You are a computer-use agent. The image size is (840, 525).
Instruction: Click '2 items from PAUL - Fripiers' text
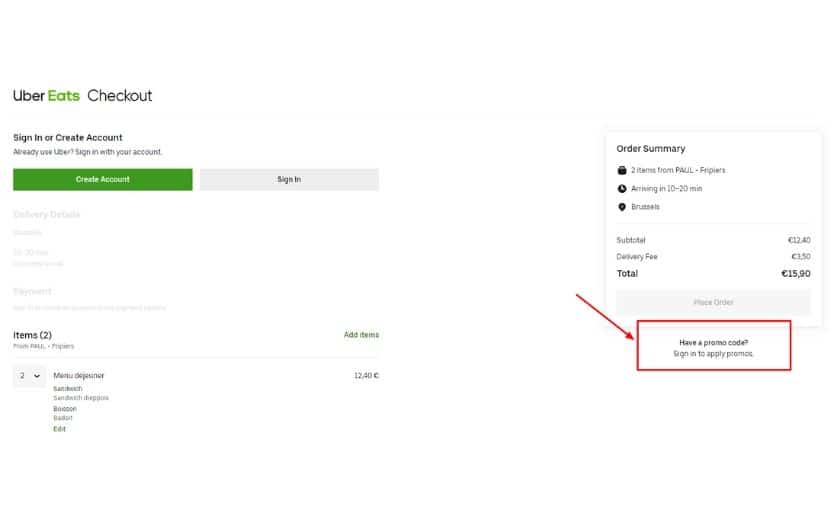(x=678, y=170)
